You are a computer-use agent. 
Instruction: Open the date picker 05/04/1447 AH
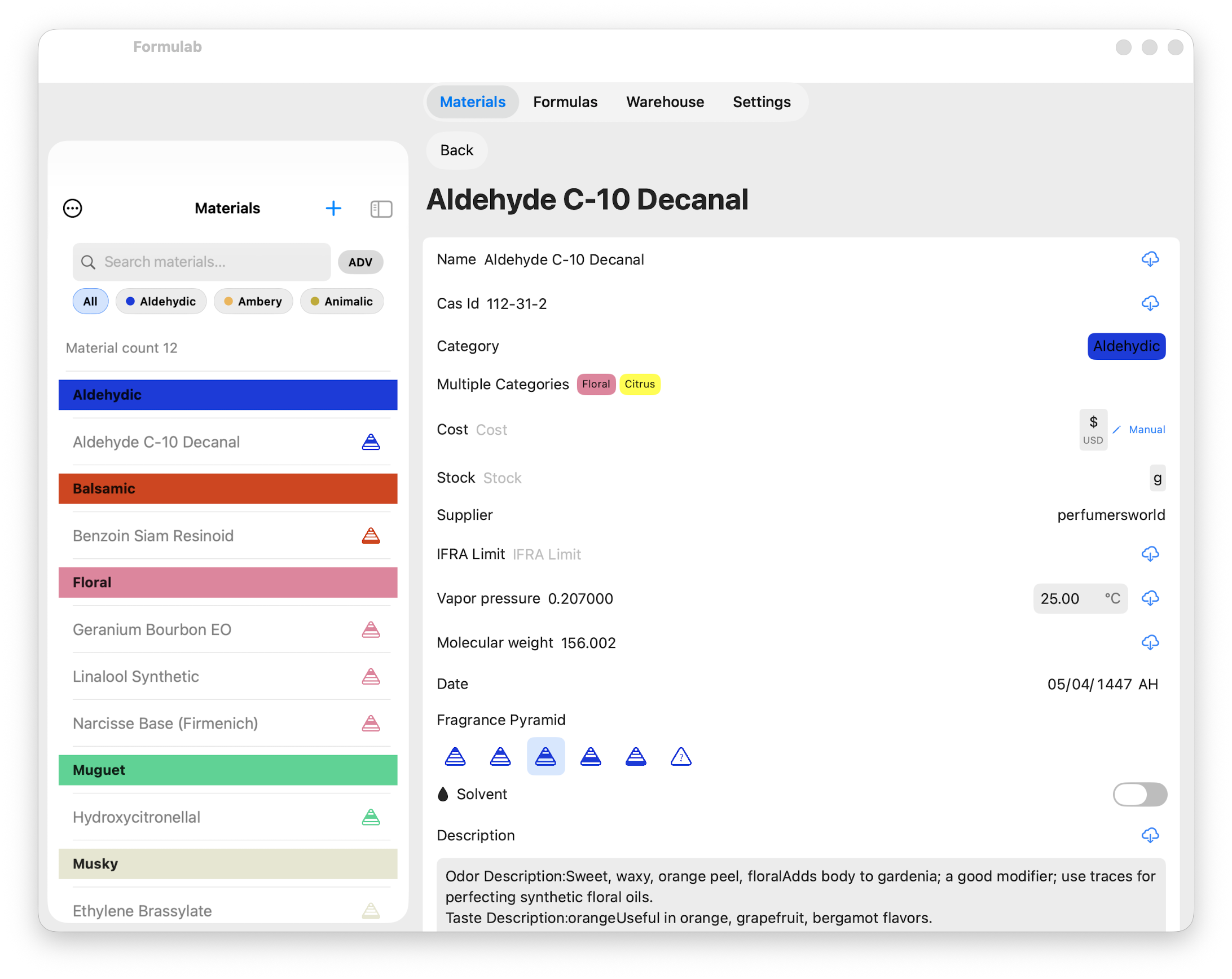click(1102, 684)
